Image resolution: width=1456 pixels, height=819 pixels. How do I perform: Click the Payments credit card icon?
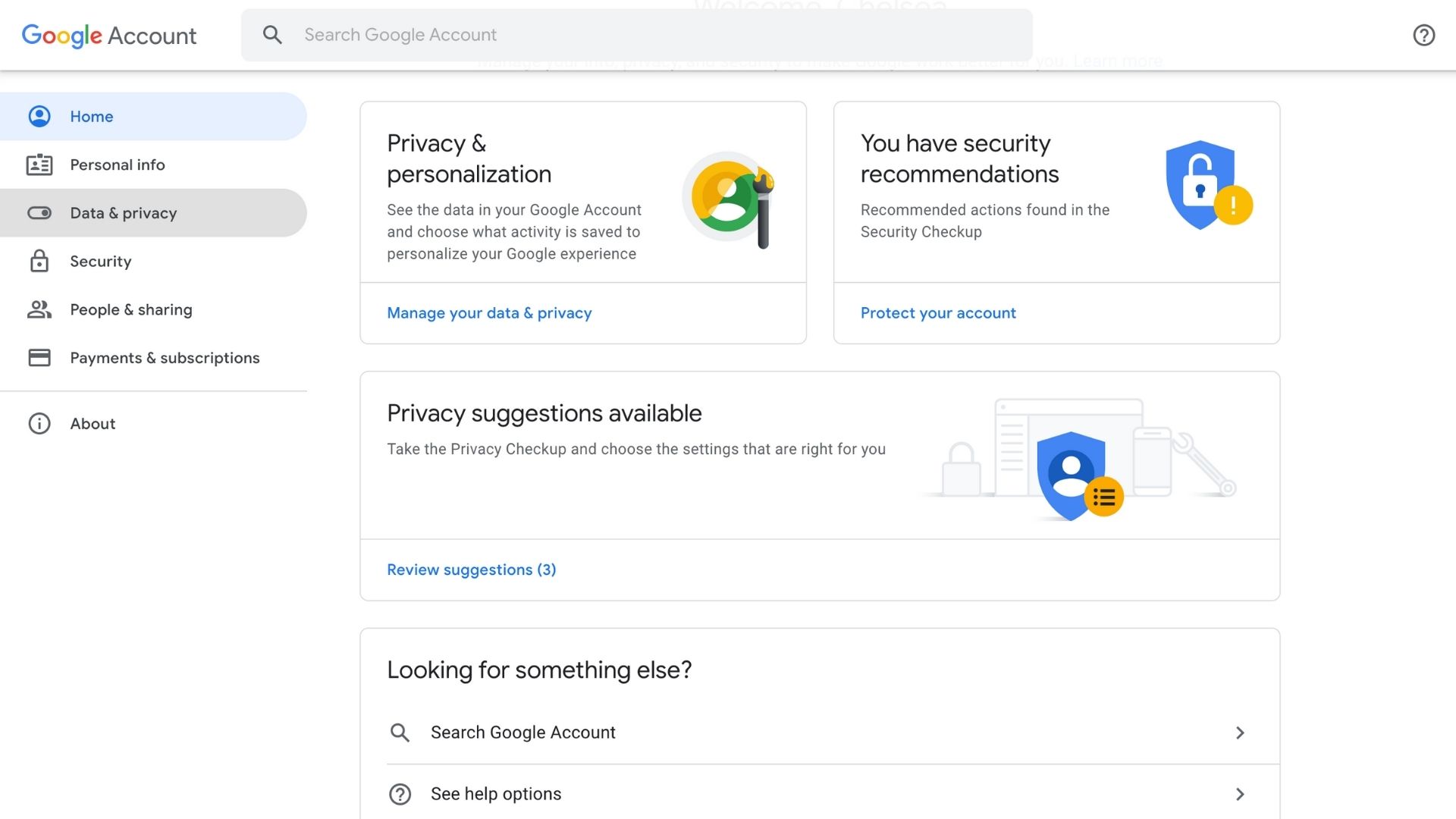[39, 357]
